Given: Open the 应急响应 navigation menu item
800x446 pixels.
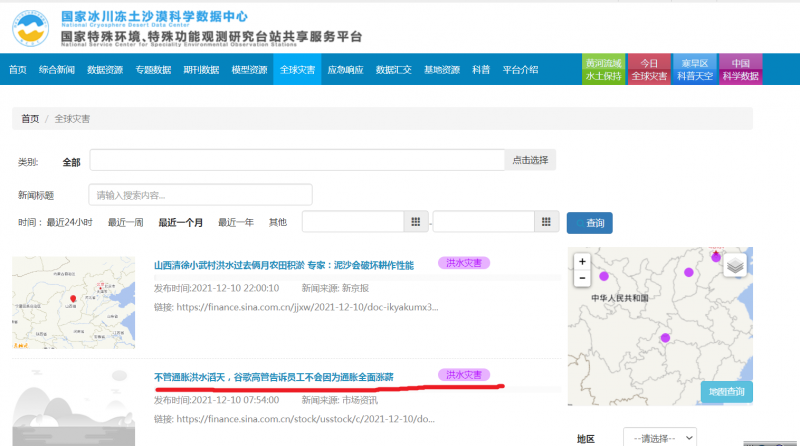Looking at the screenshot, I should click(345, 70).
